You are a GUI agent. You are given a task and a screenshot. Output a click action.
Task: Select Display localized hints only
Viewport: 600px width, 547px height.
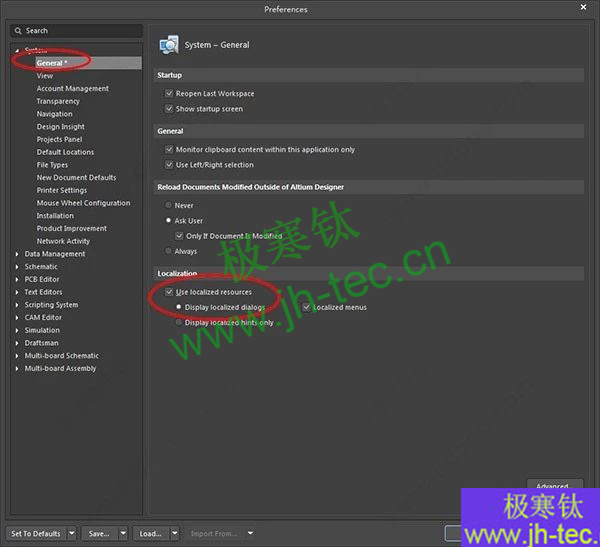[178, 322]
